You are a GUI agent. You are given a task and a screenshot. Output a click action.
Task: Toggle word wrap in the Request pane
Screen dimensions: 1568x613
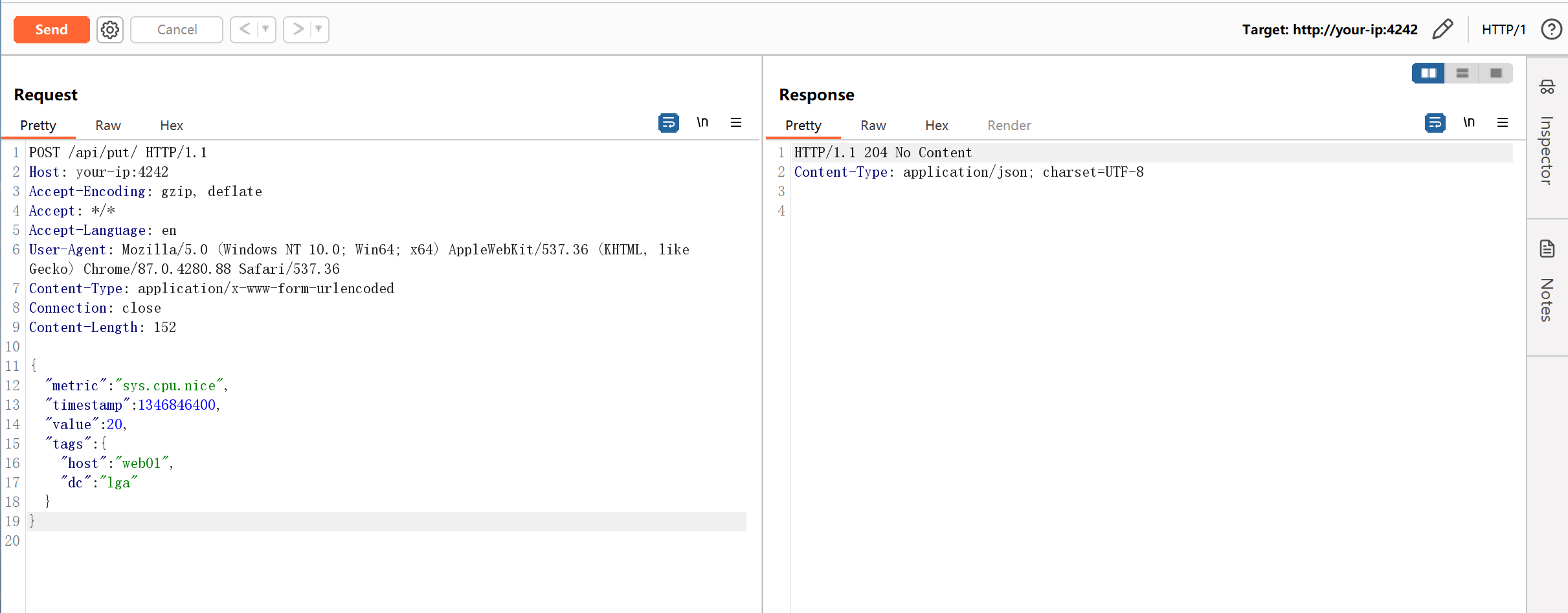tap(668, 122)
